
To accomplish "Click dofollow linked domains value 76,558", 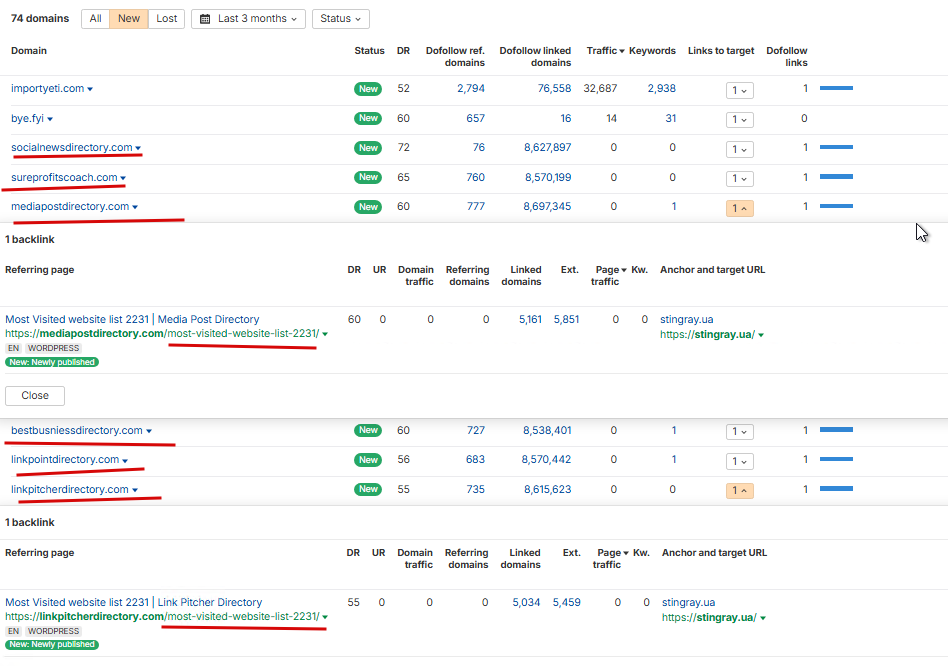I will (554, 88).
